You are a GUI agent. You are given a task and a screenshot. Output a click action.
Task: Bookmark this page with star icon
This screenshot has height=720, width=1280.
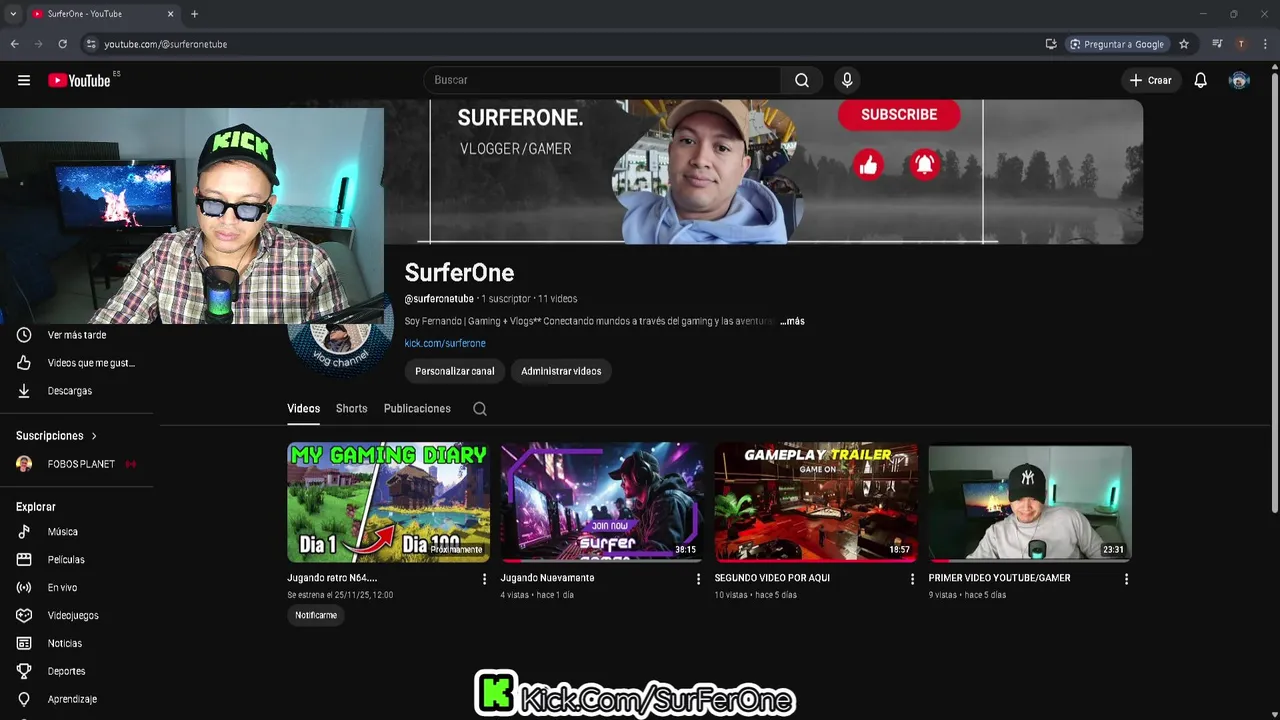tap(1184, 44)
